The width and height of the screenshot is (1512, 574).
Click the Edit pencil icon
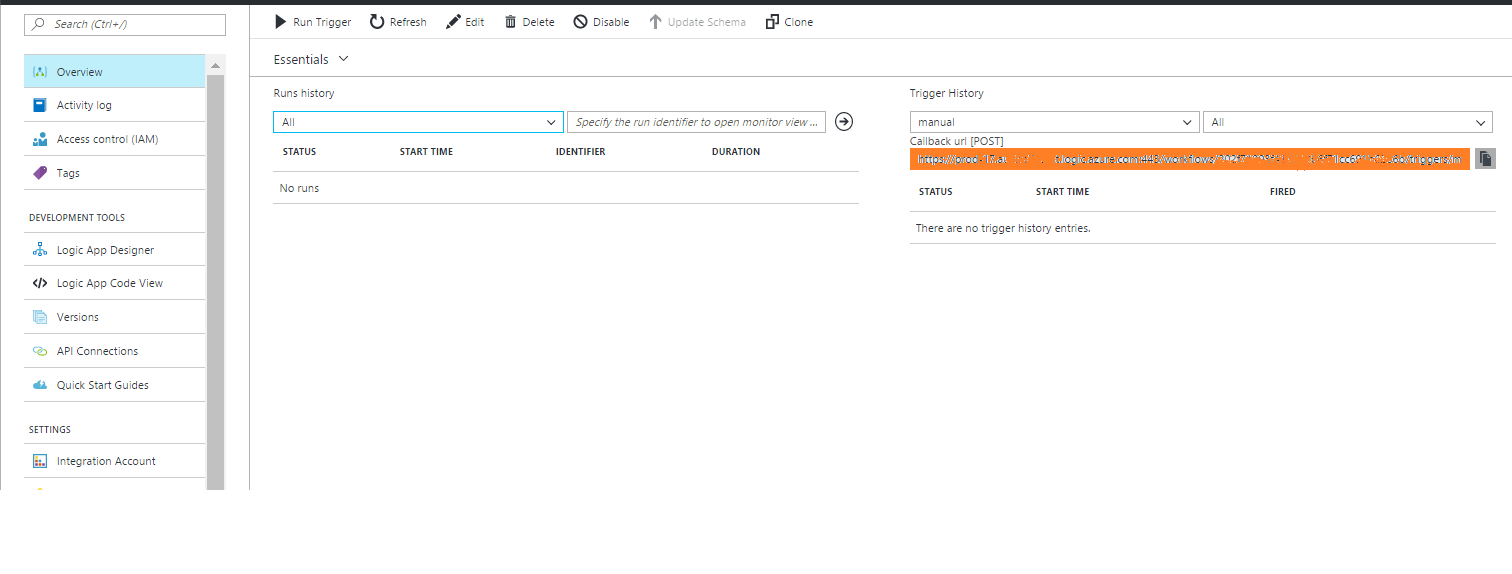pos(453,22)
